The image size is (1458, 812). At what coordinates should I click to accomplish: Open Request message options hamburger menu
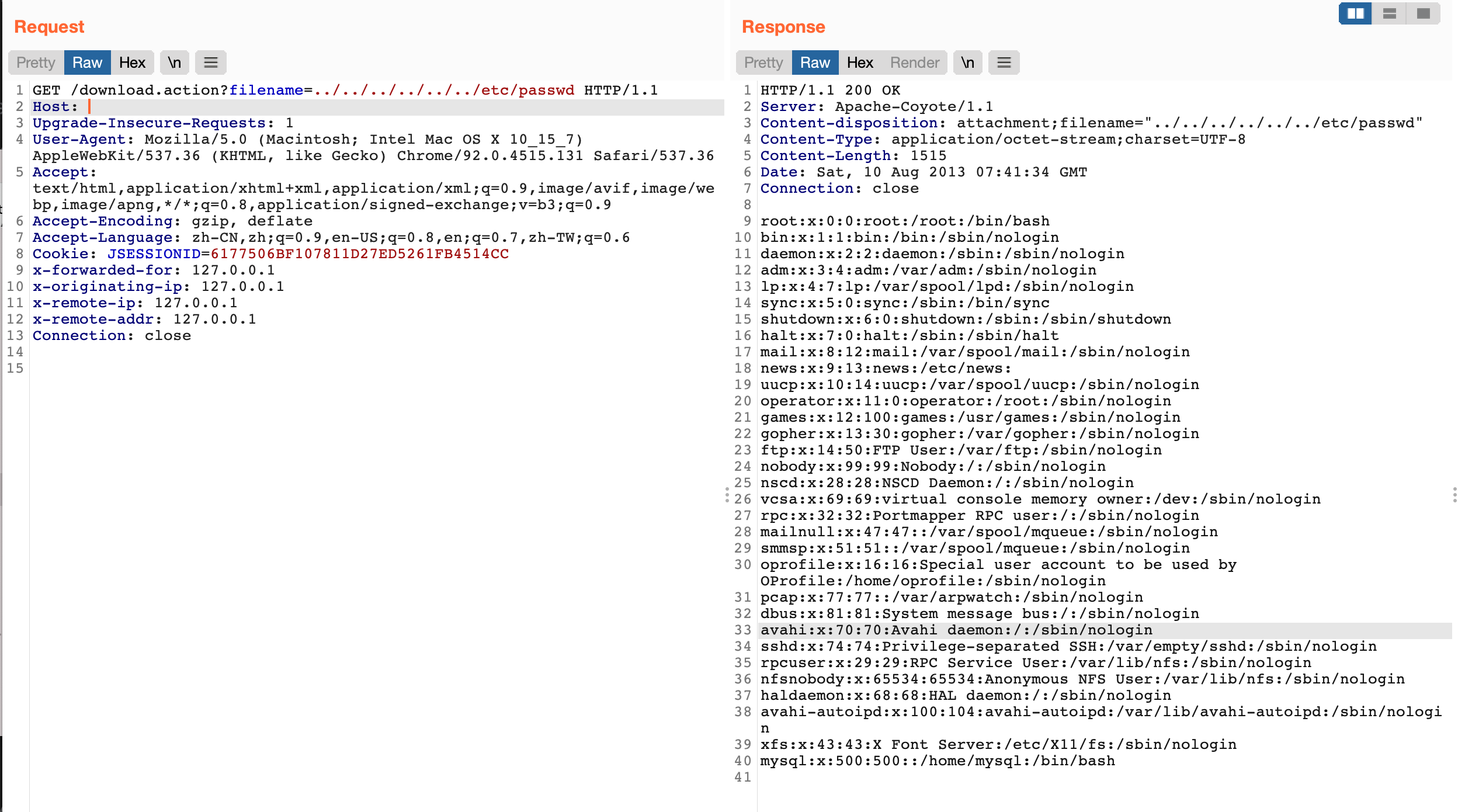[210, 63]
